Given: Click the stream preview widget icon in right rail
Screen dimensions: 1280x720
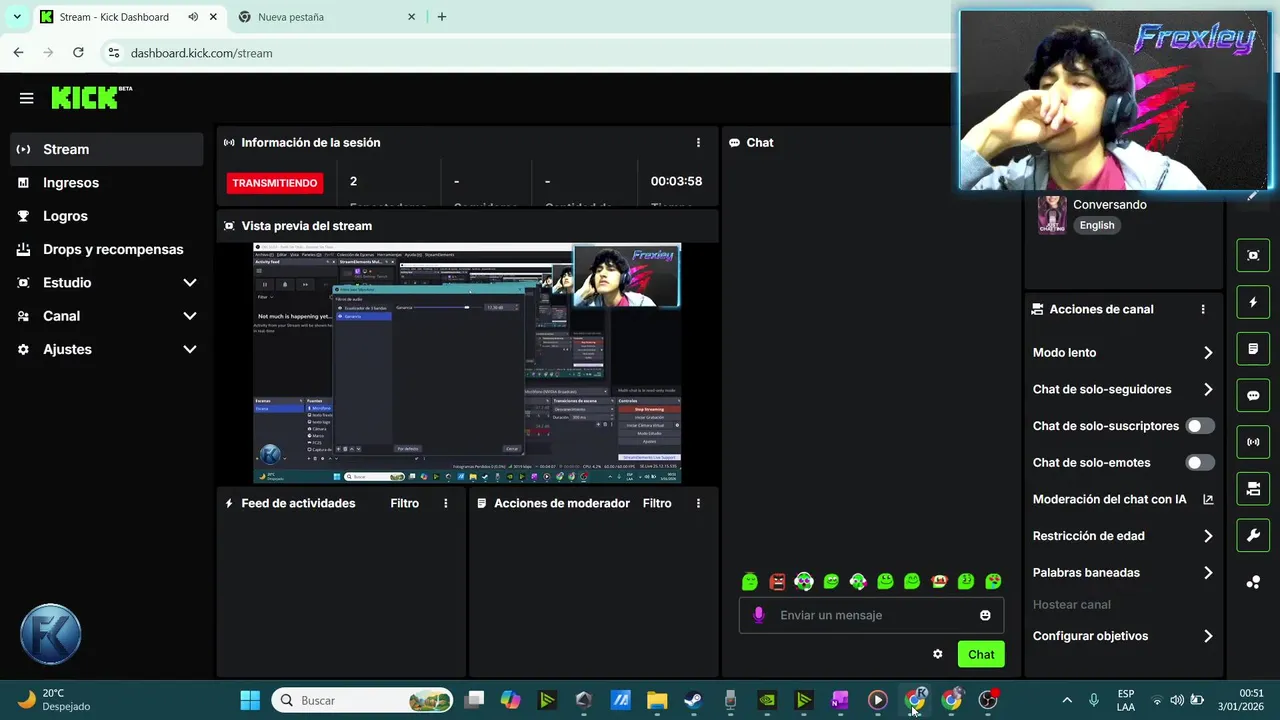Looking at the screenshot, I should 1253,255.
